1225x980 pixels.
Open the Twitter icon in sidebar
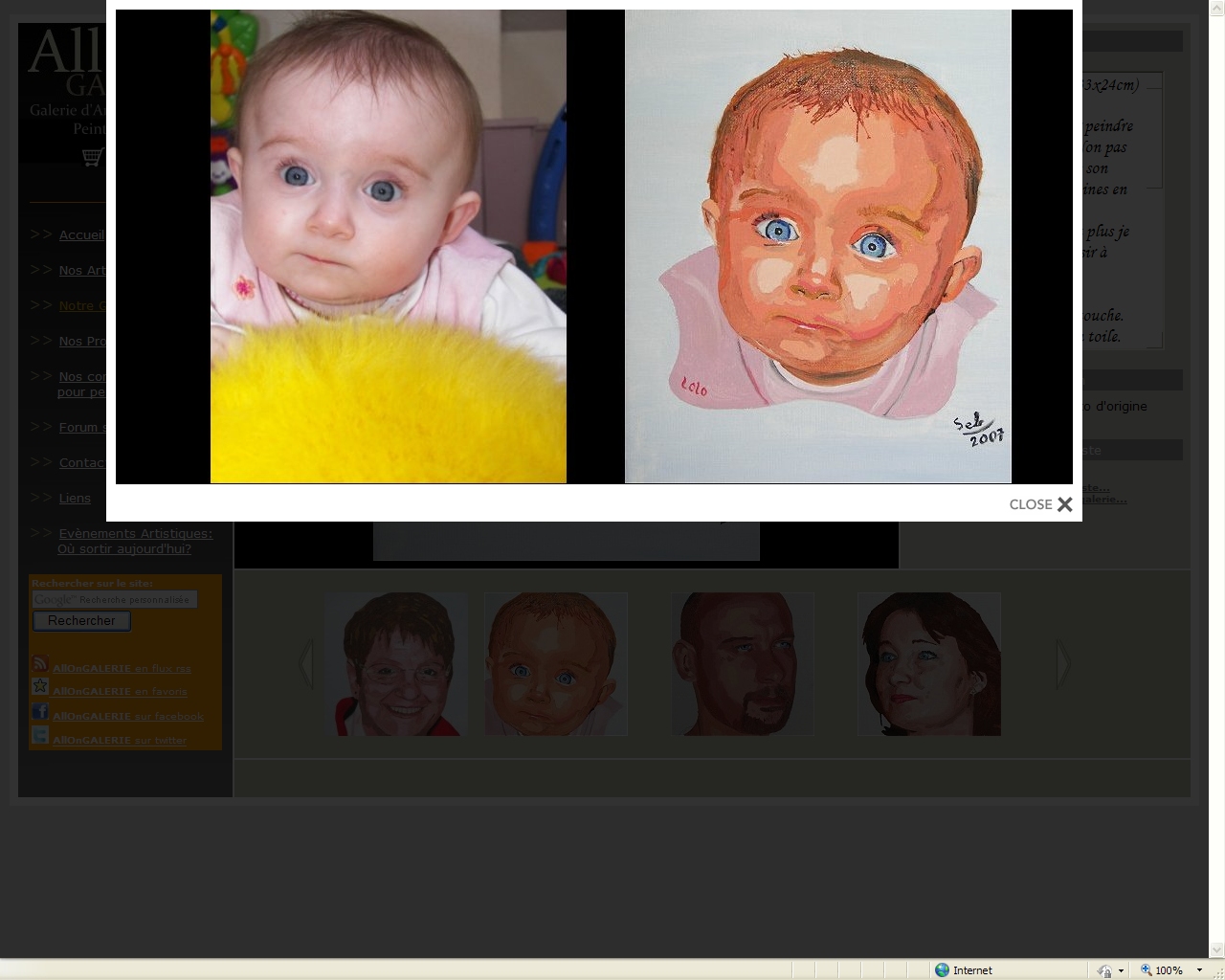tap(40, 736)
